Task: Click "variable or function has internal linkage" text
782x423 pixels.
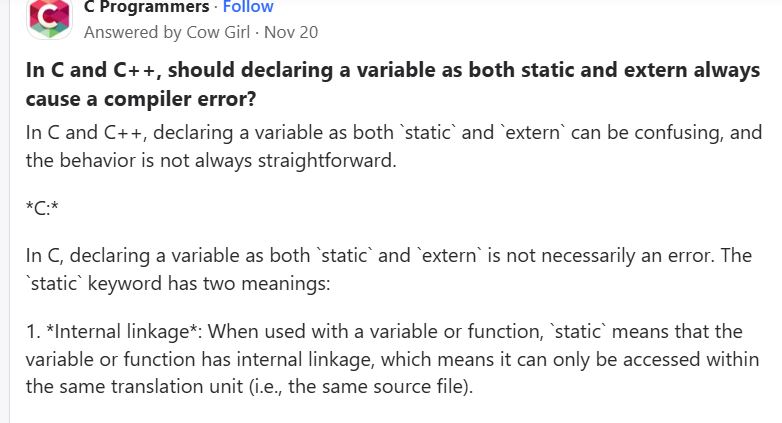Action: coord(199,360)
